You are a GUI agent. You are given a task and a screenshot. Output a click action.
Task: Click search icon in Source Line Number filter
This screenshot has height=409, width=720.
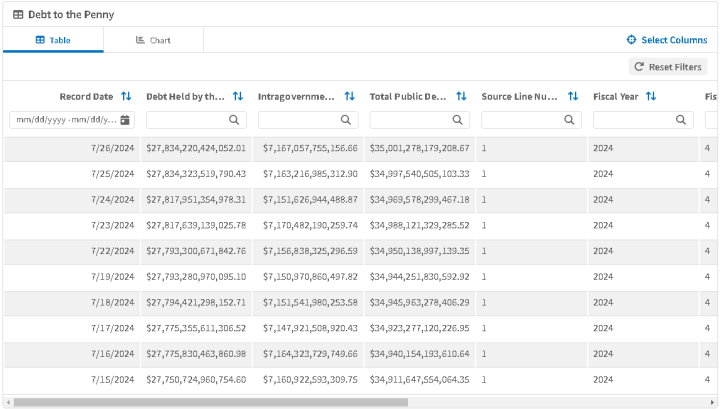[569, 120]
